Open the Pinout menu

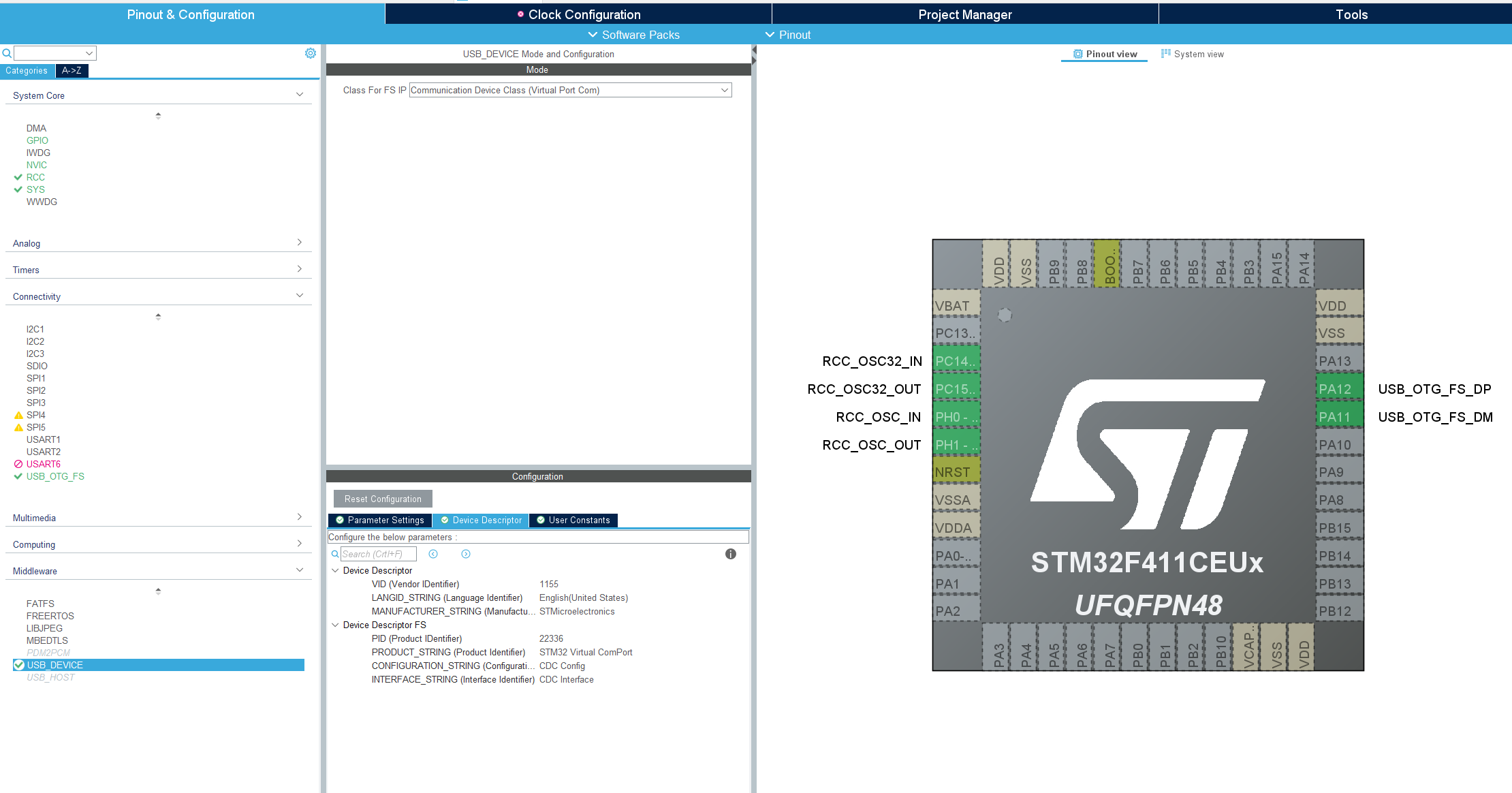[x=788, y=35]
